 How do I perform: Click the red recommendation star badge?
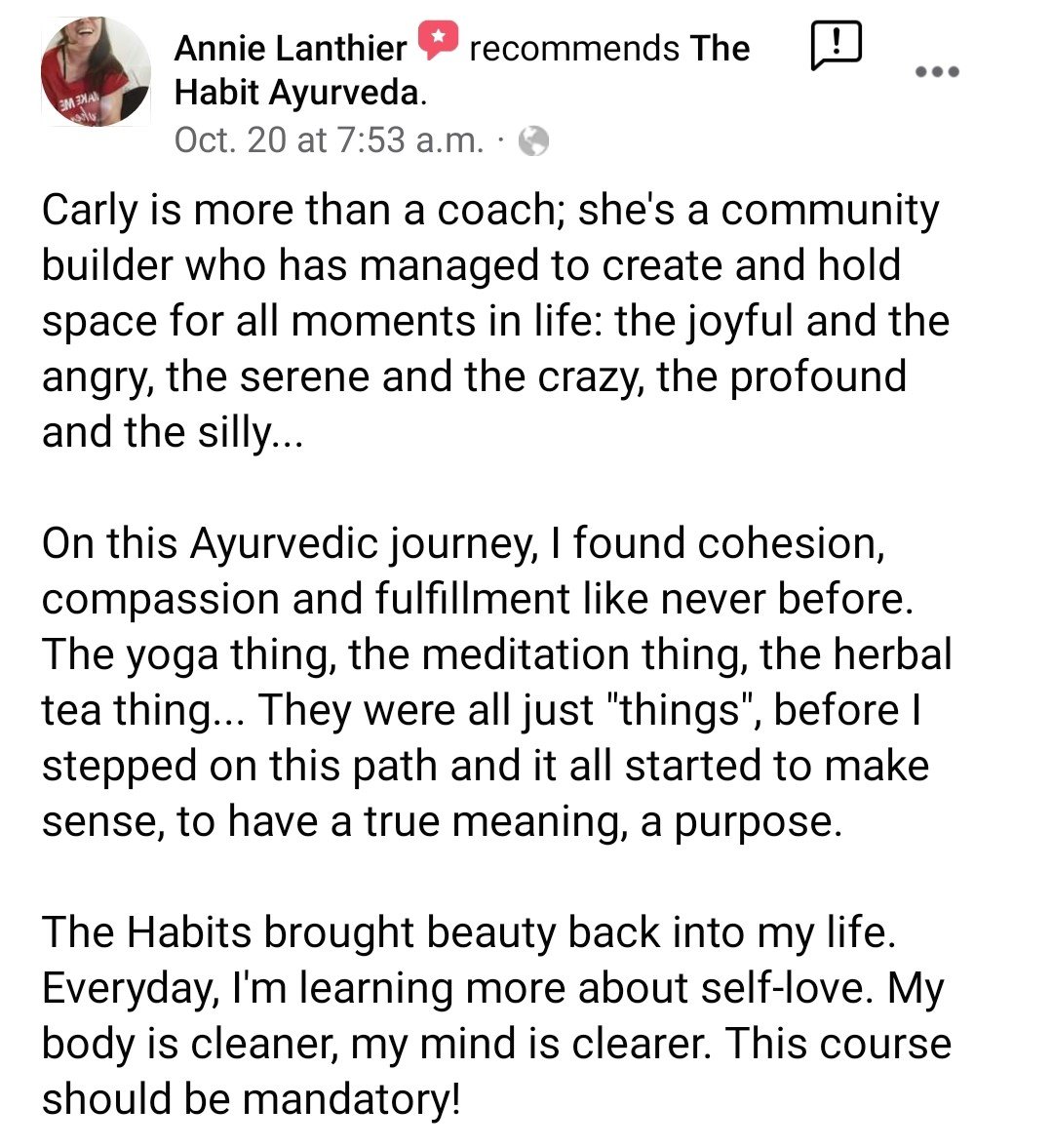[438, 41]
